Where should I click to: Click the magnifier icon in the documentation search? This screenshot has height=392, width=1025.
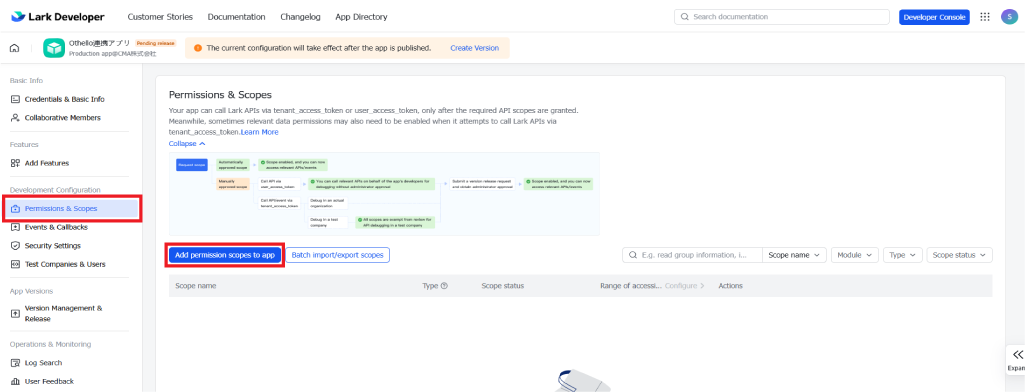click(685, 17)
